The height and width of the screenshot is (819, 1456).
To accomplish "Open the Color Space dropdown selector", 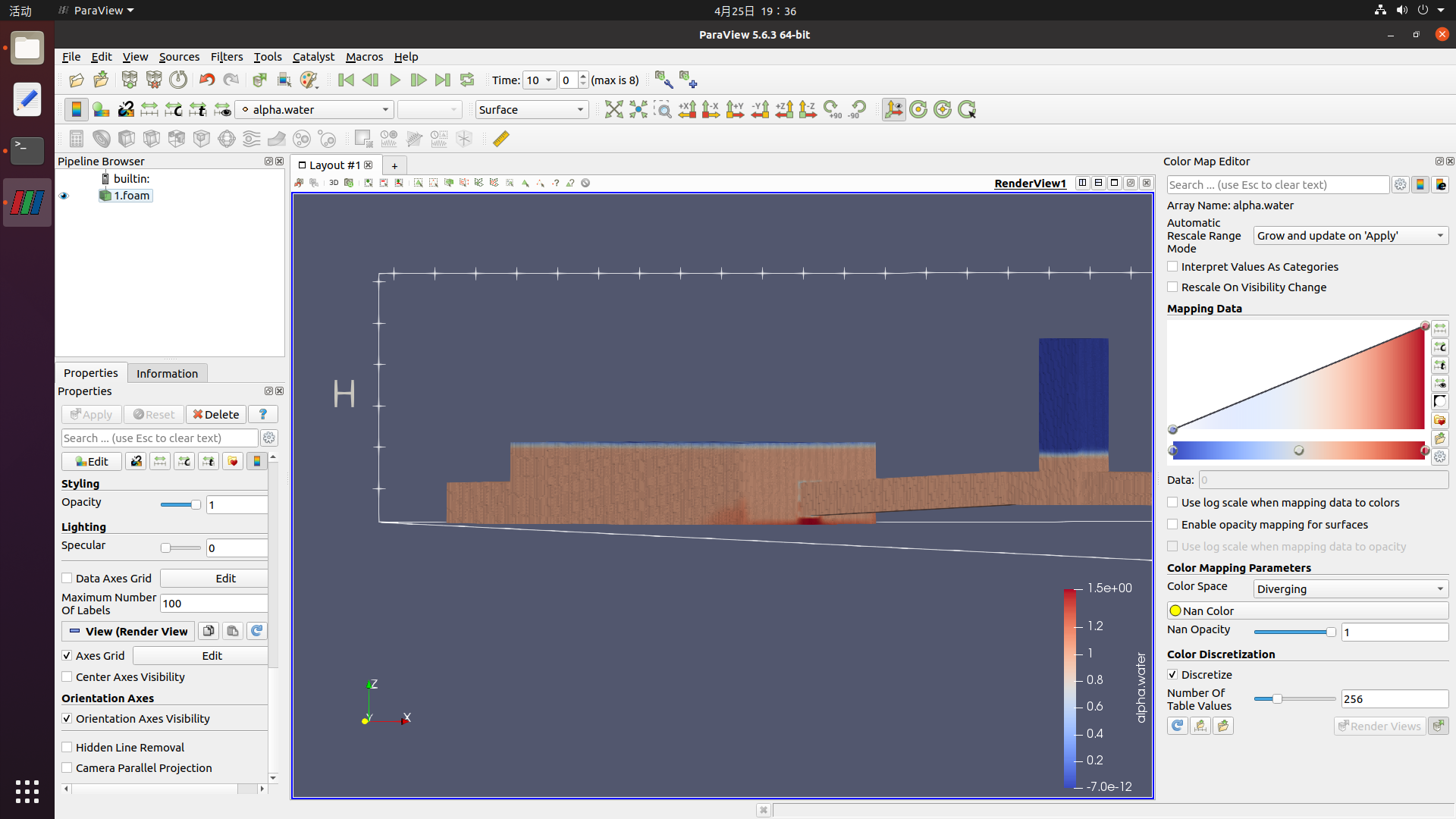I will click(1350, 588).
